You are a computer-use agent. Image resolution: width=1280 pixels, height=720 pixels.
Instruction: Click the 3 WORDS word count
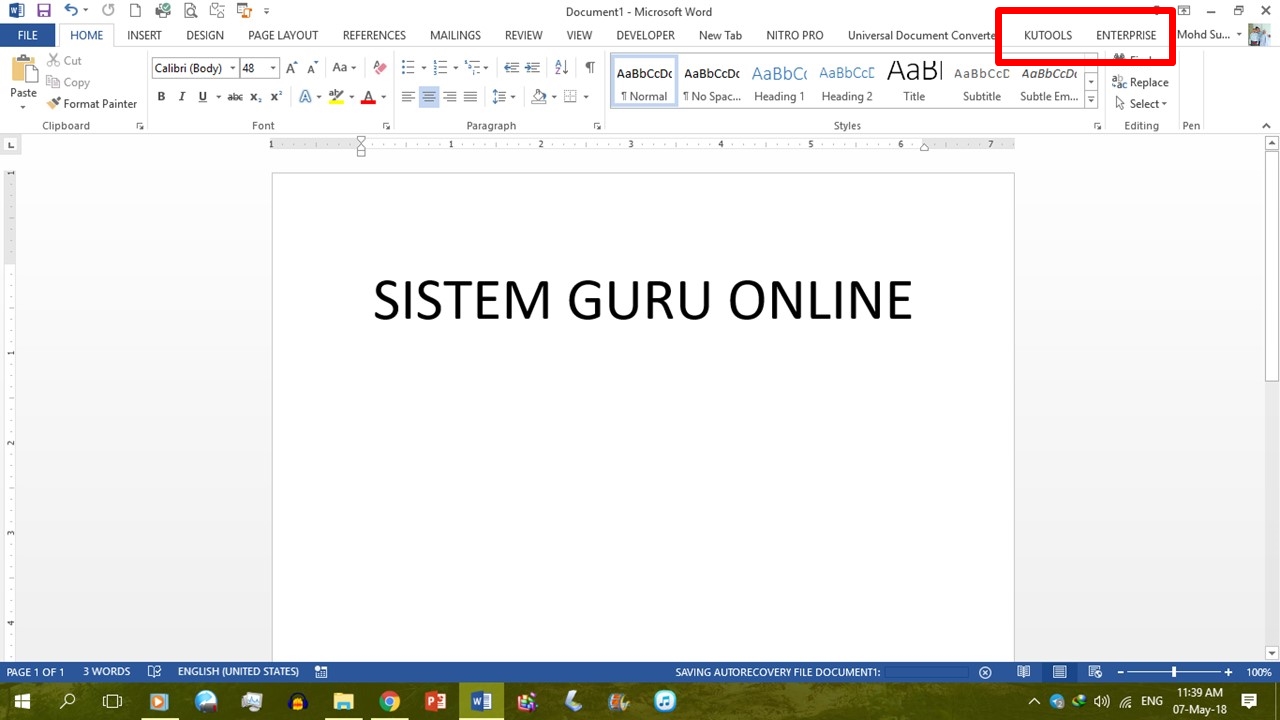[106, 672]
